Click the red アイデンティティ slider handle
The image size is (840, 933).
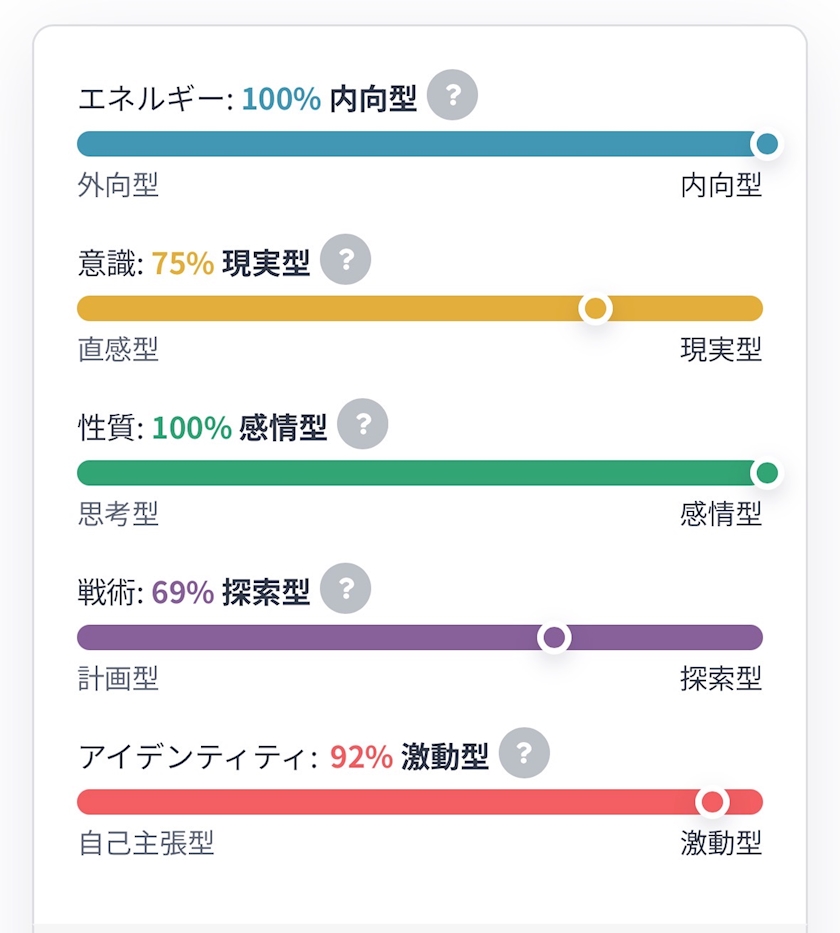[712, 802]
